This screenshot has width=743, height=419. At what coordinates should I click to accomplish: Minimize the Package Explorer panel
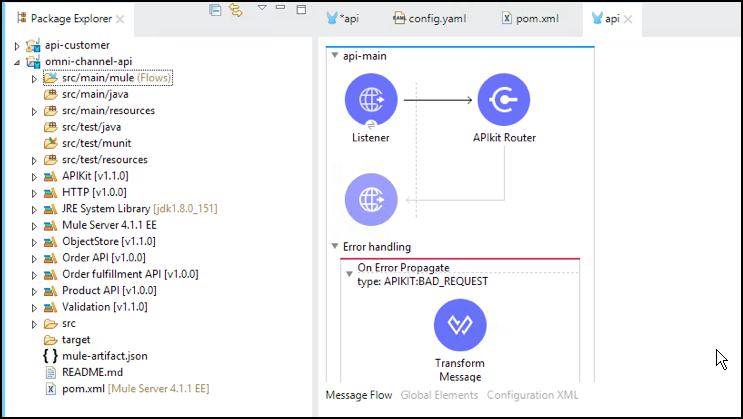281,7
